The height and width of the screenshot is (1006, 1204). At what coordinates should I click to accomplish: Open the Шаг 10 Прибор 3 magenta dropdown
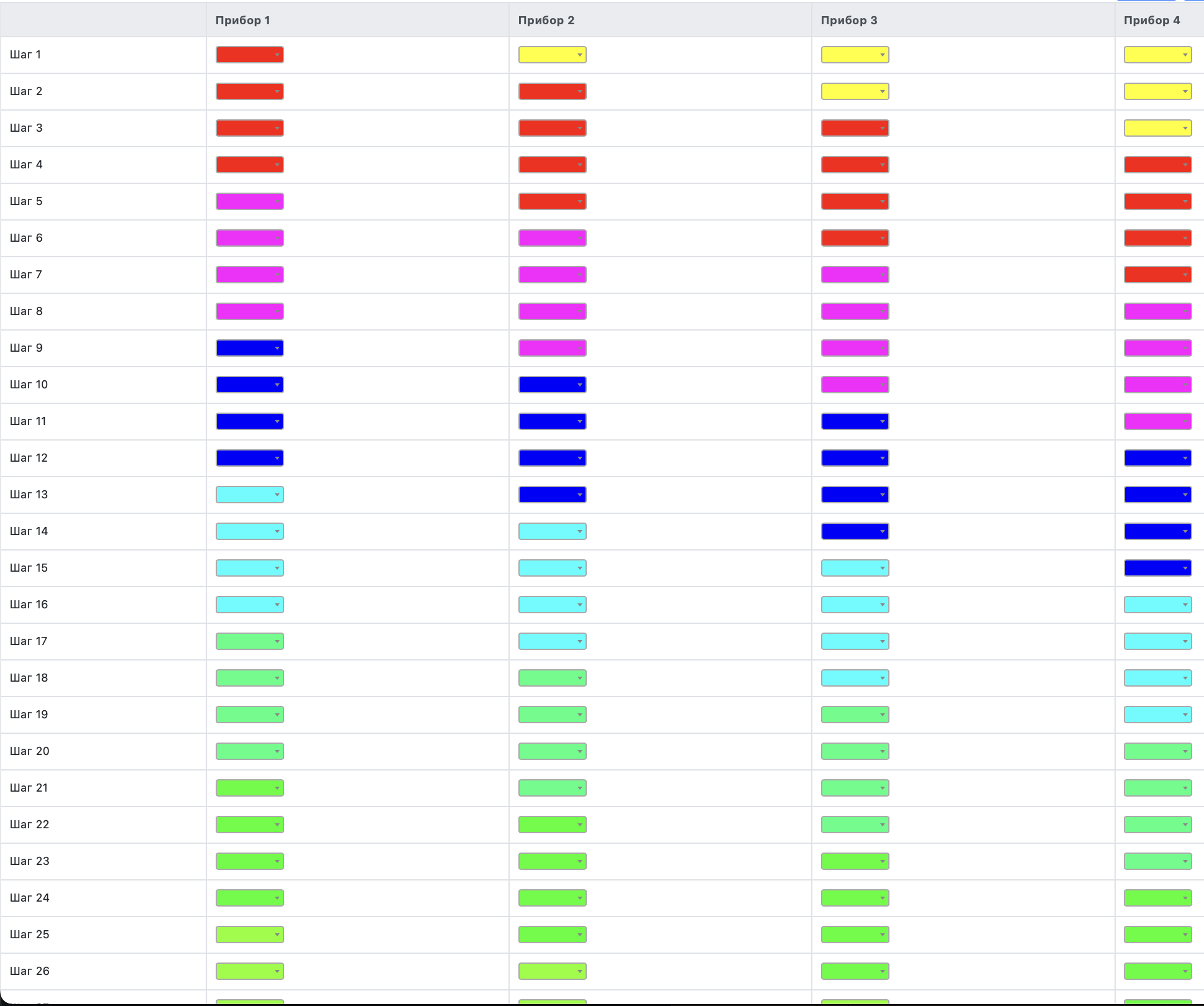pos(855,385)
